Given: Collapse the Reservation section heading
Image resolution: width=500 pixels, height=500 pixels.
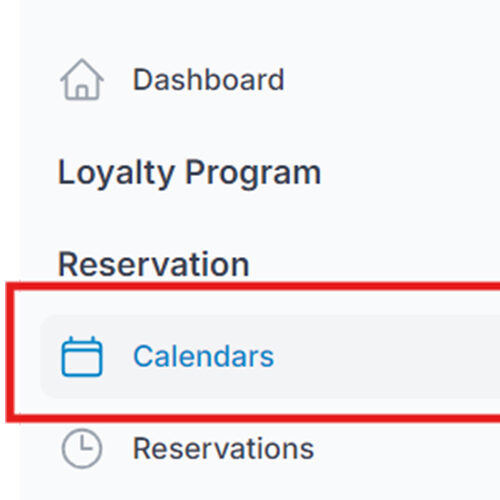Looking at the screenshot, I should point(153,265).
